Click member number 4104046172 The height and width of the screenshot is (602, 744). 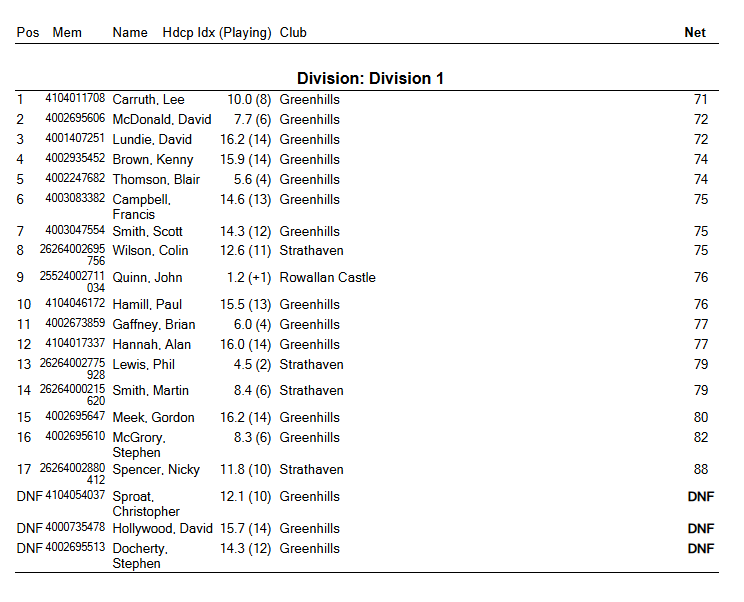[75, 304]
